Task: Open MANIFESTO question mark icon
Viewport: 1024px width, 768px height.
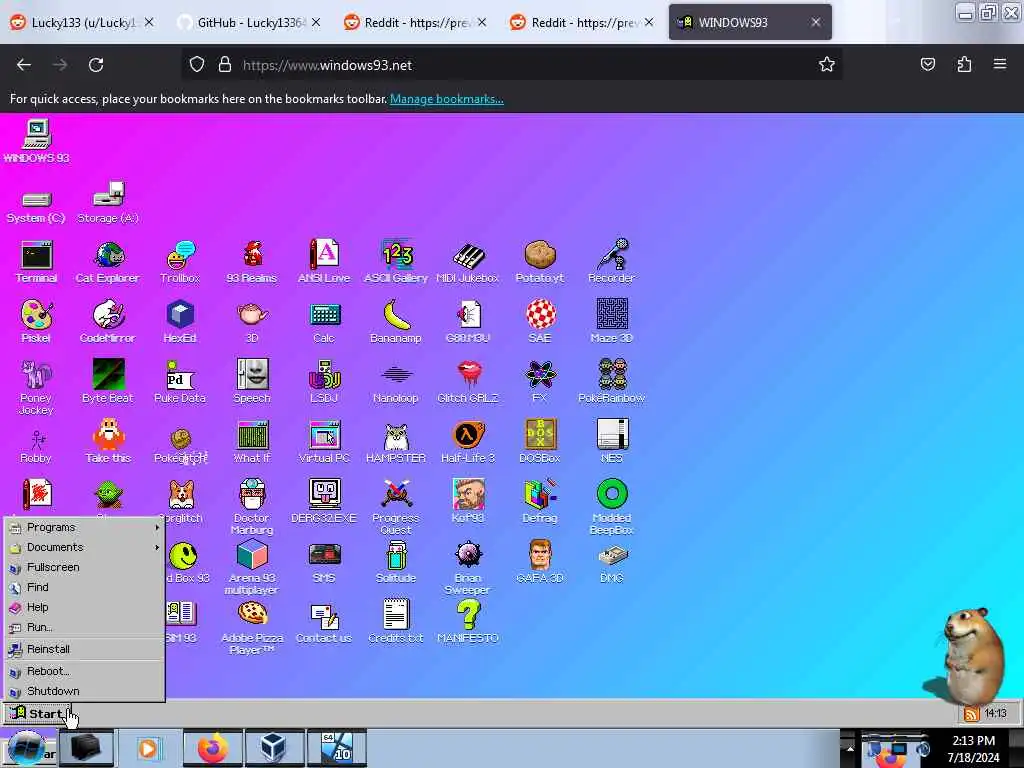Action: click(x=468, y=622)
